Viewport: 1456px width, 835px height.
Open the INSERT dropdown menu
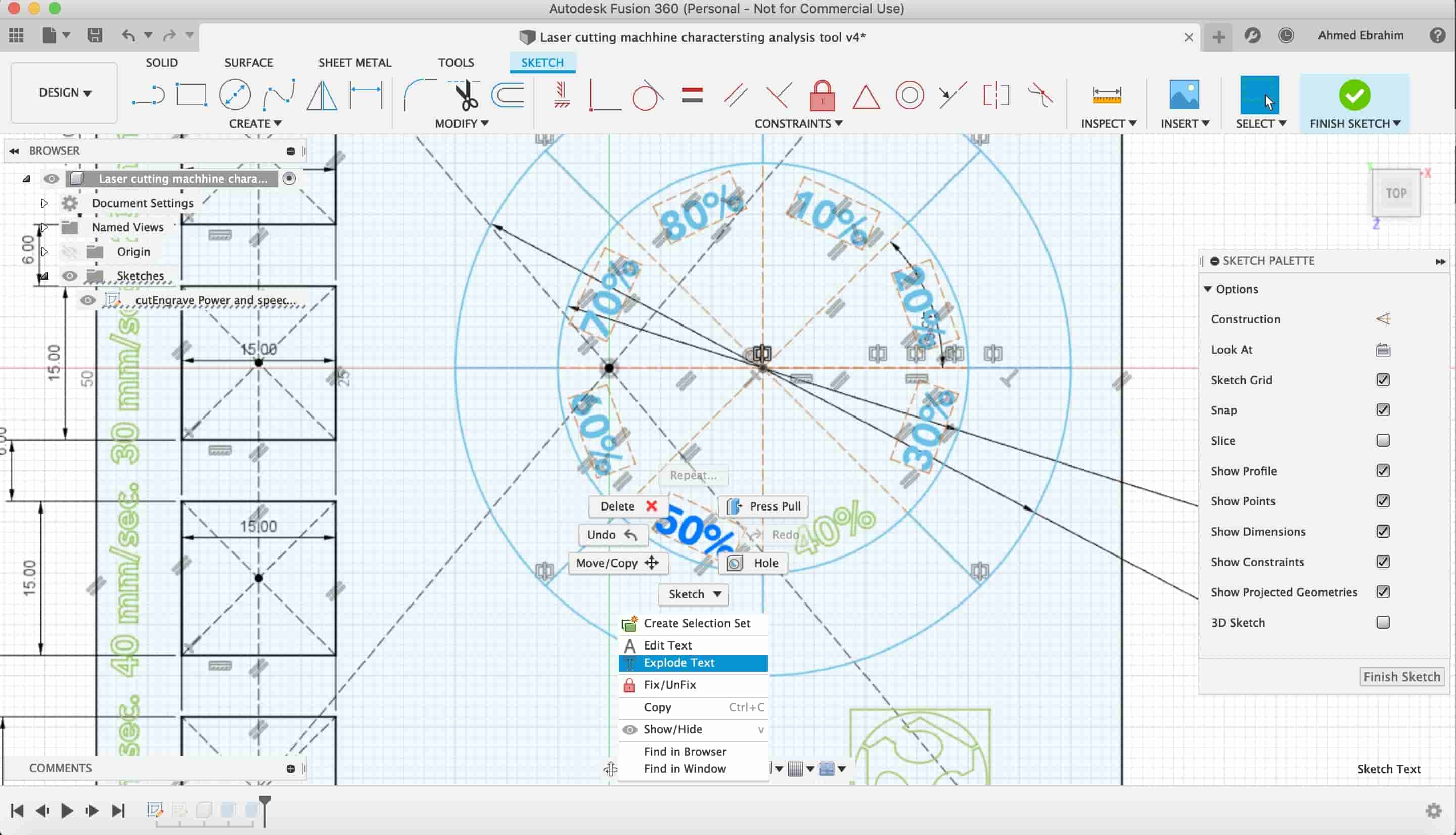pos(1185,123)
